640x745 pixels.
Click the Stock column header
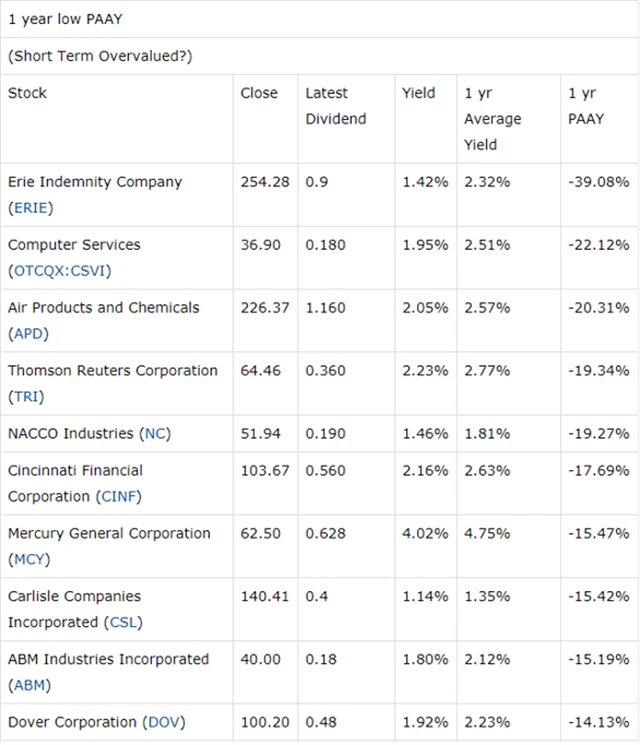[x=28, y=93]
